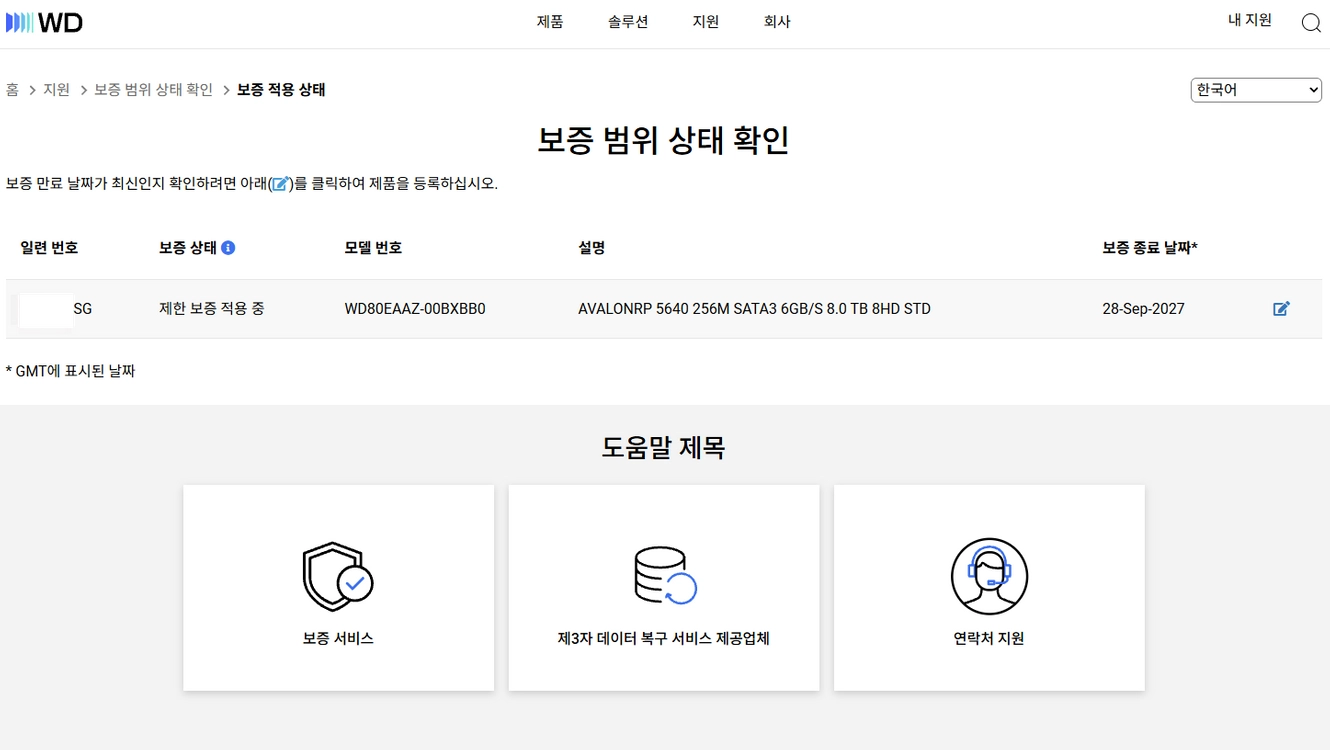1330x750 pixels.
Task: Select the 보증 적용 상태 breadcrumb text
Action: point(281,90)
